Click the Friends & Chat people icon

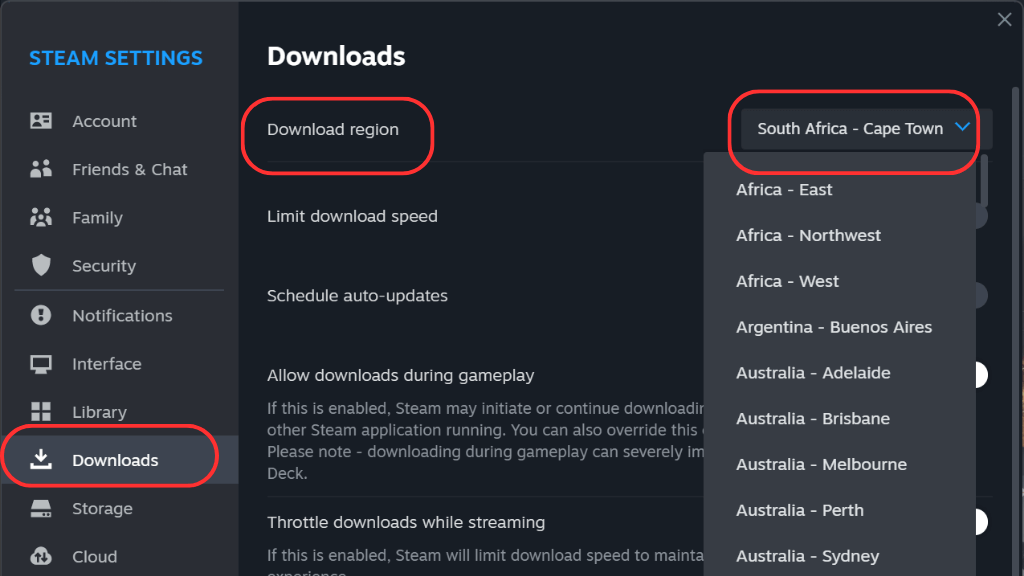pos(41,169)
